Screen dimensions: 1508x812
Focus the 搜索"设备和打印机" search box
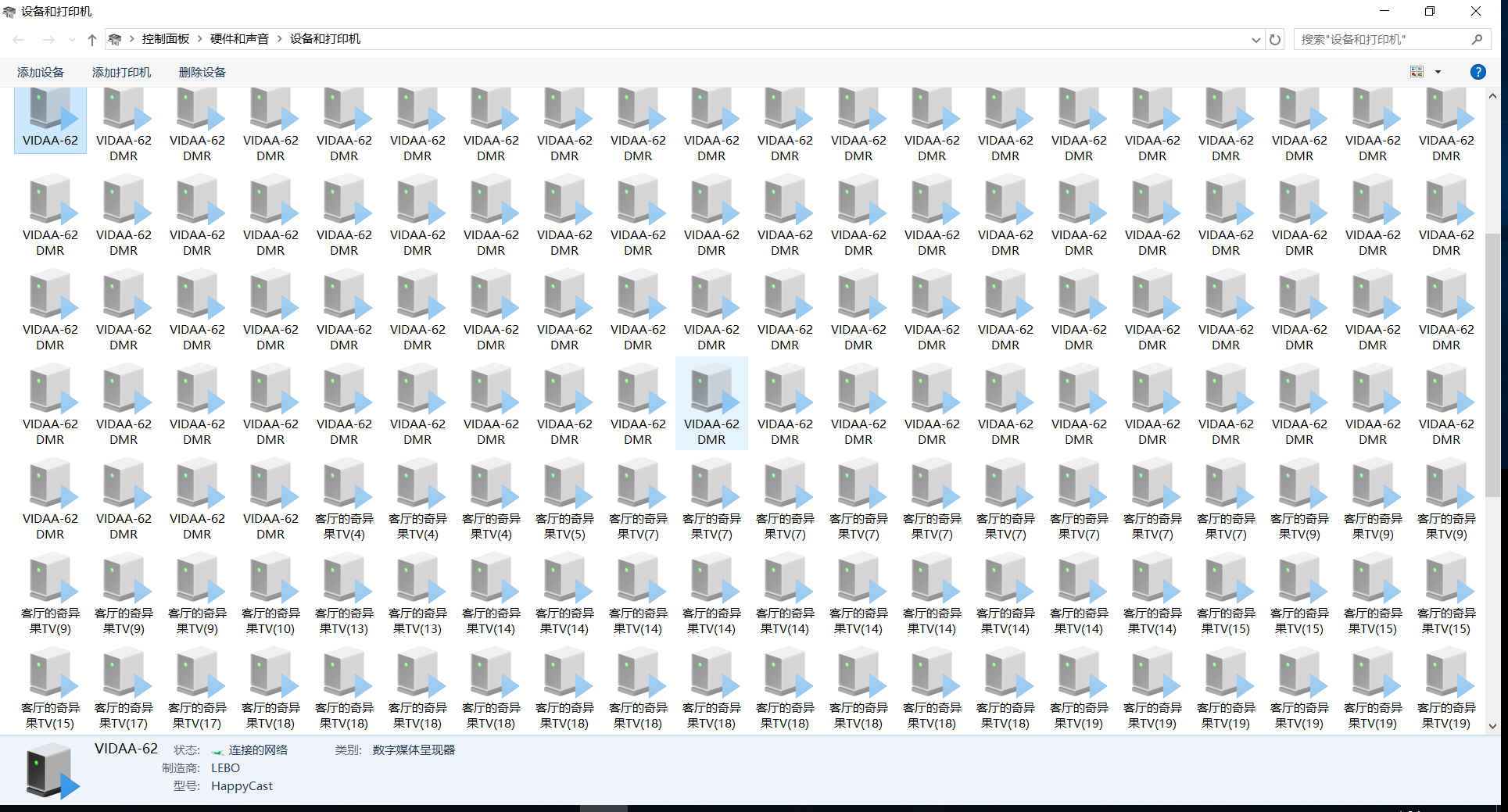click(1380, 40)
